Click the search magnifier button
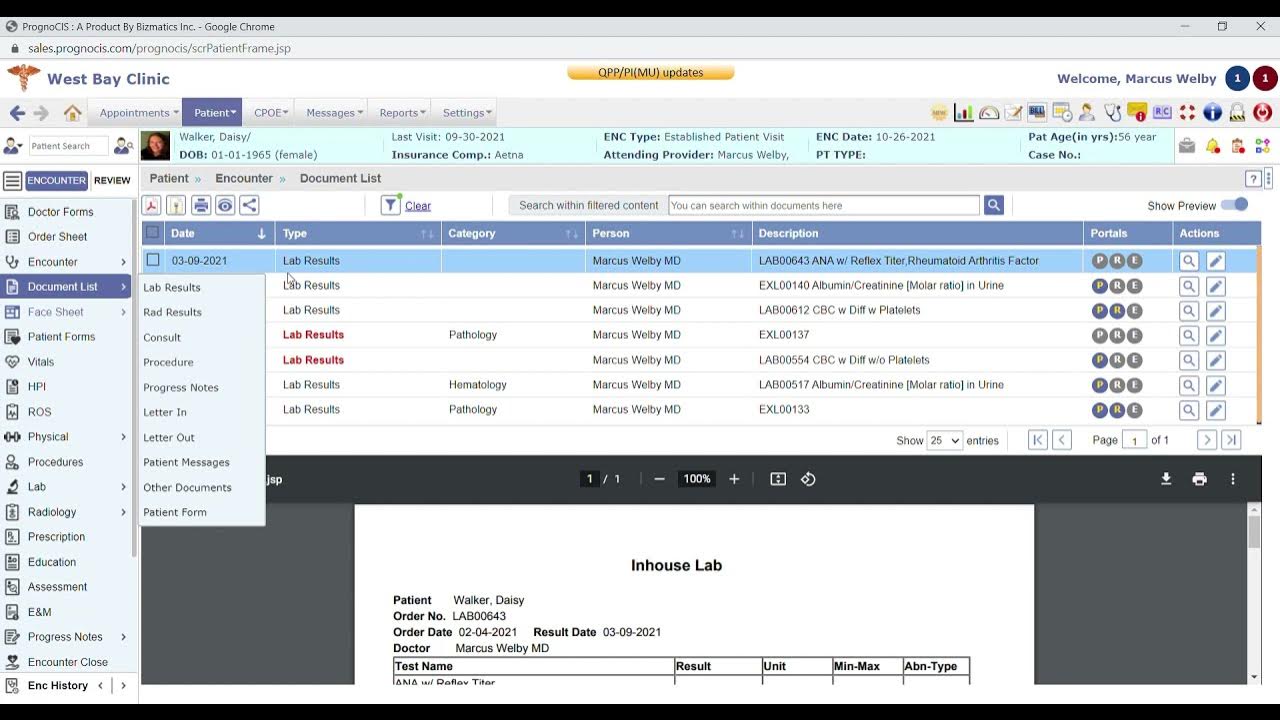This screenshot has height=720, width=1280. pyautogui.click(x=993, y=205)
